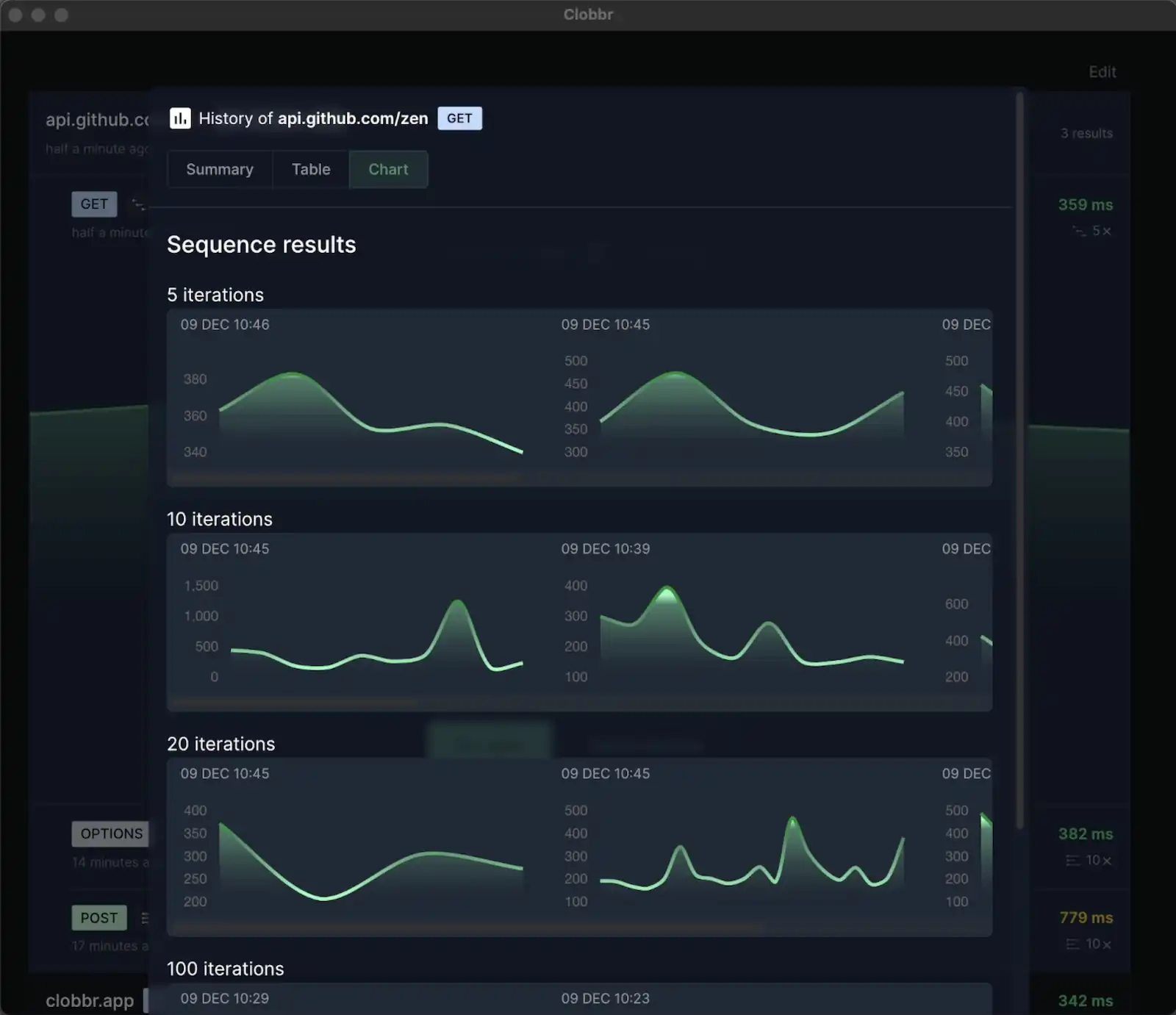
Task: Click the Clobbr title bar text
Action: coord(588,14)
